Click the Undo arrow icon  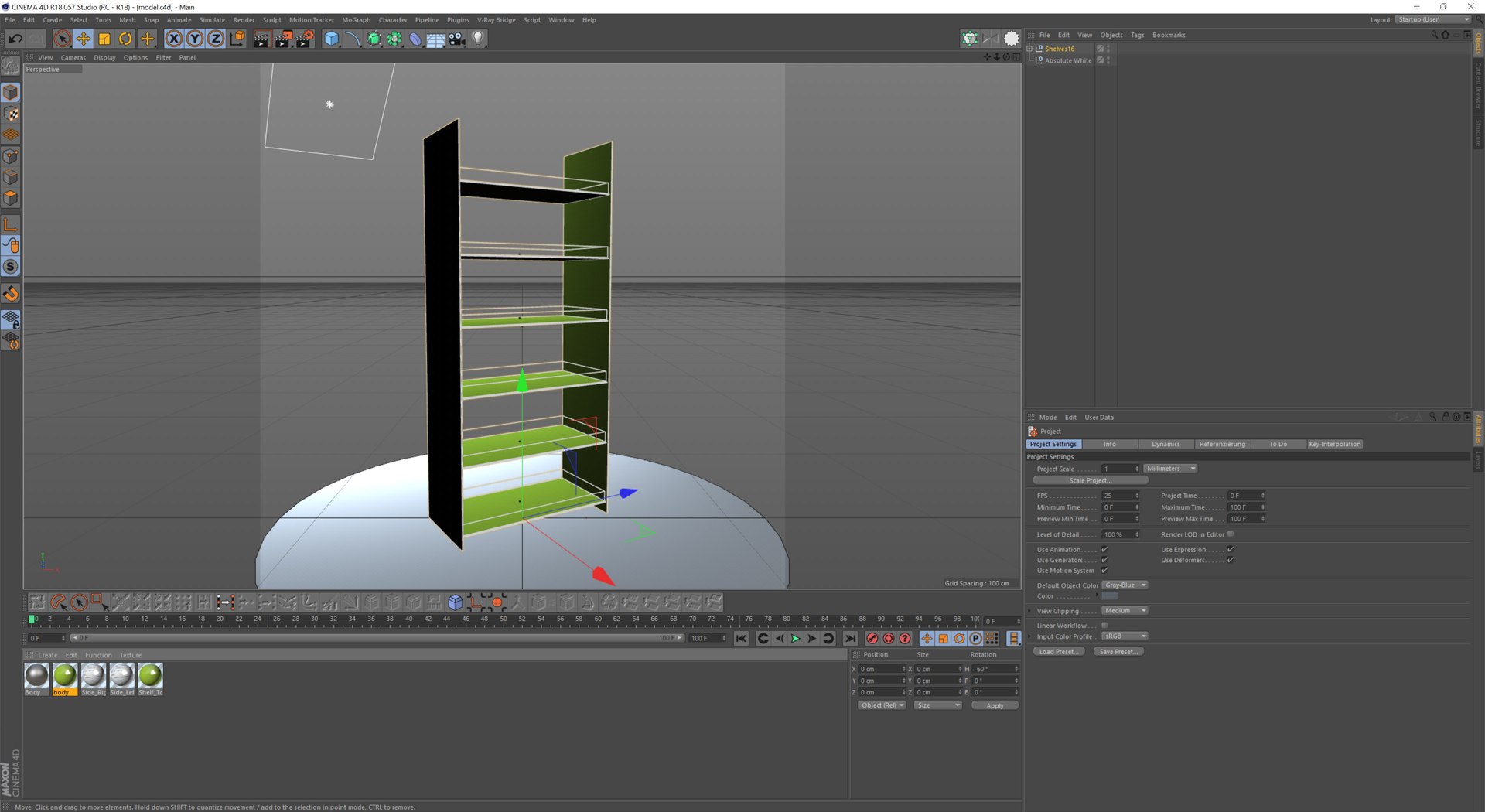[x=15, y=39]
